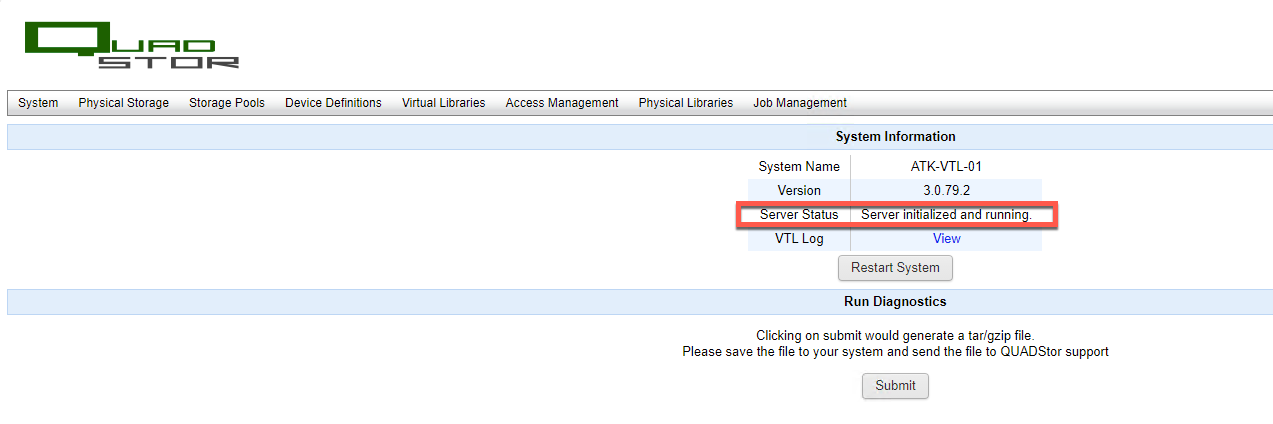Open the Access Management menu
Screen dimensions: 1273x424
[x=562, y=103]
